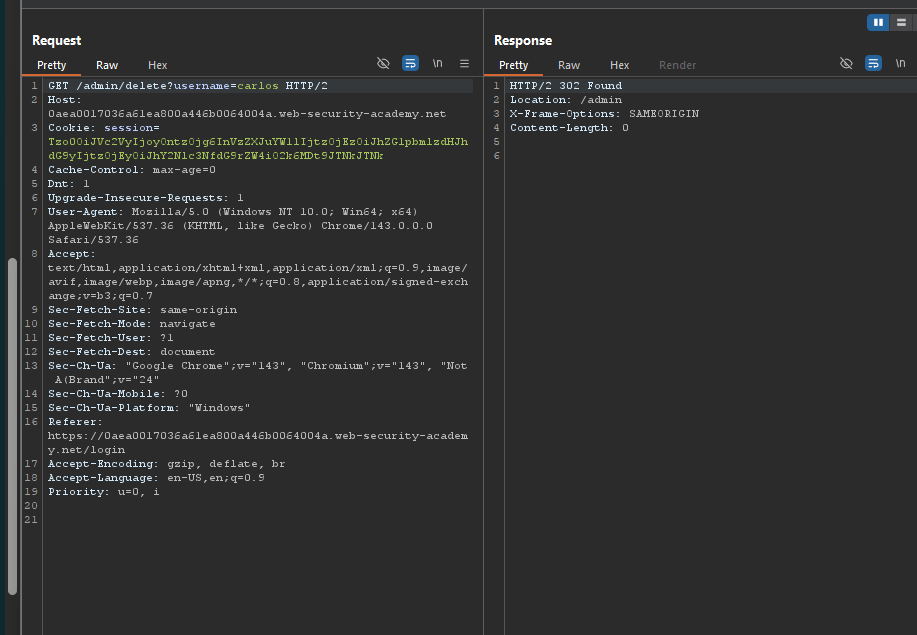Switch Request view to Raw tab

(107, 65)
